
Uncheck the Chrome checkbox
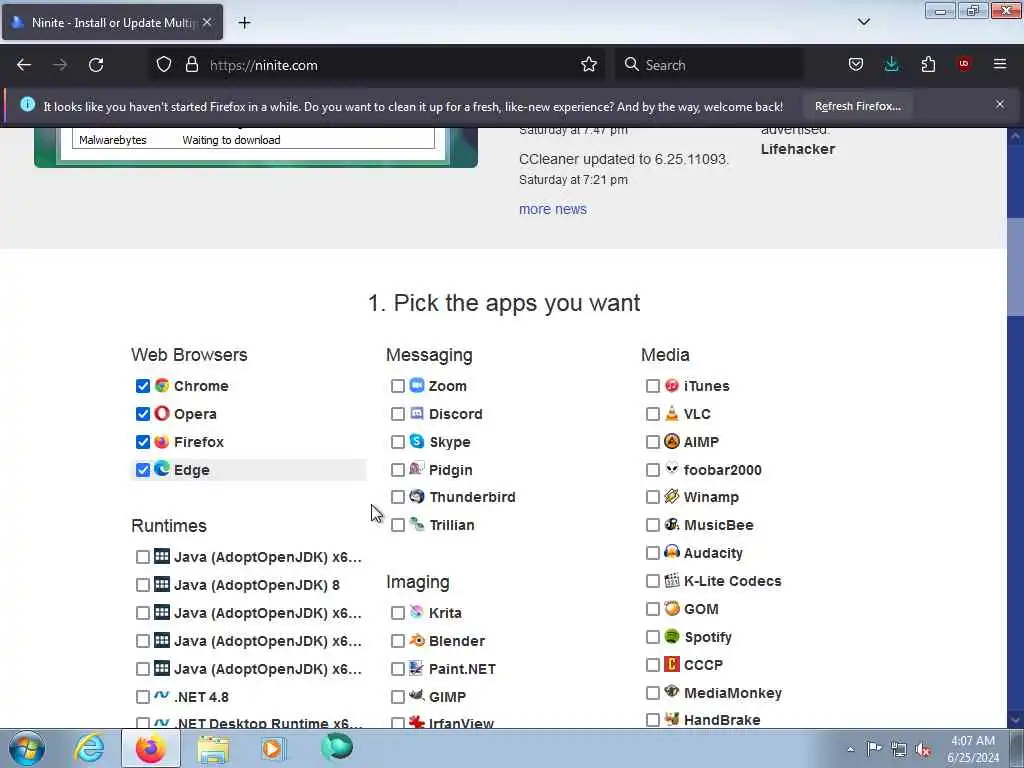143,386
